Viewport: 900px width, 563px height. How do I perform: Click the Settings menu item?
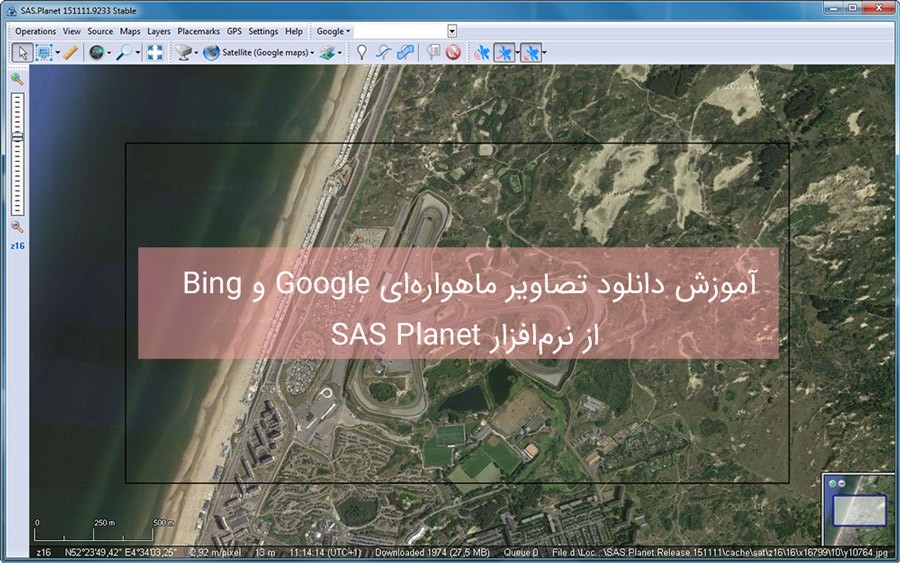(263, 31)
